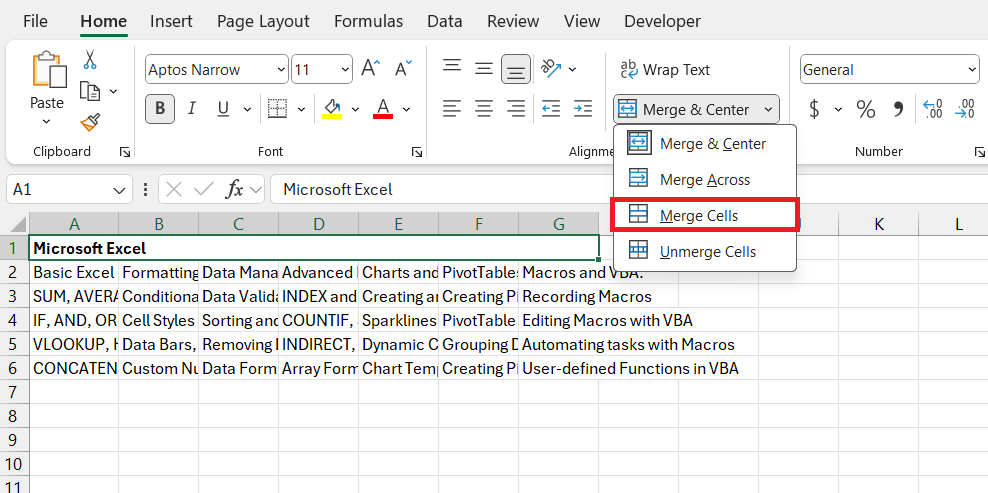Viewport: 988px width, 493px height.
Task: Choose Unmerge Cells option
Action: (x=704, y=252)
